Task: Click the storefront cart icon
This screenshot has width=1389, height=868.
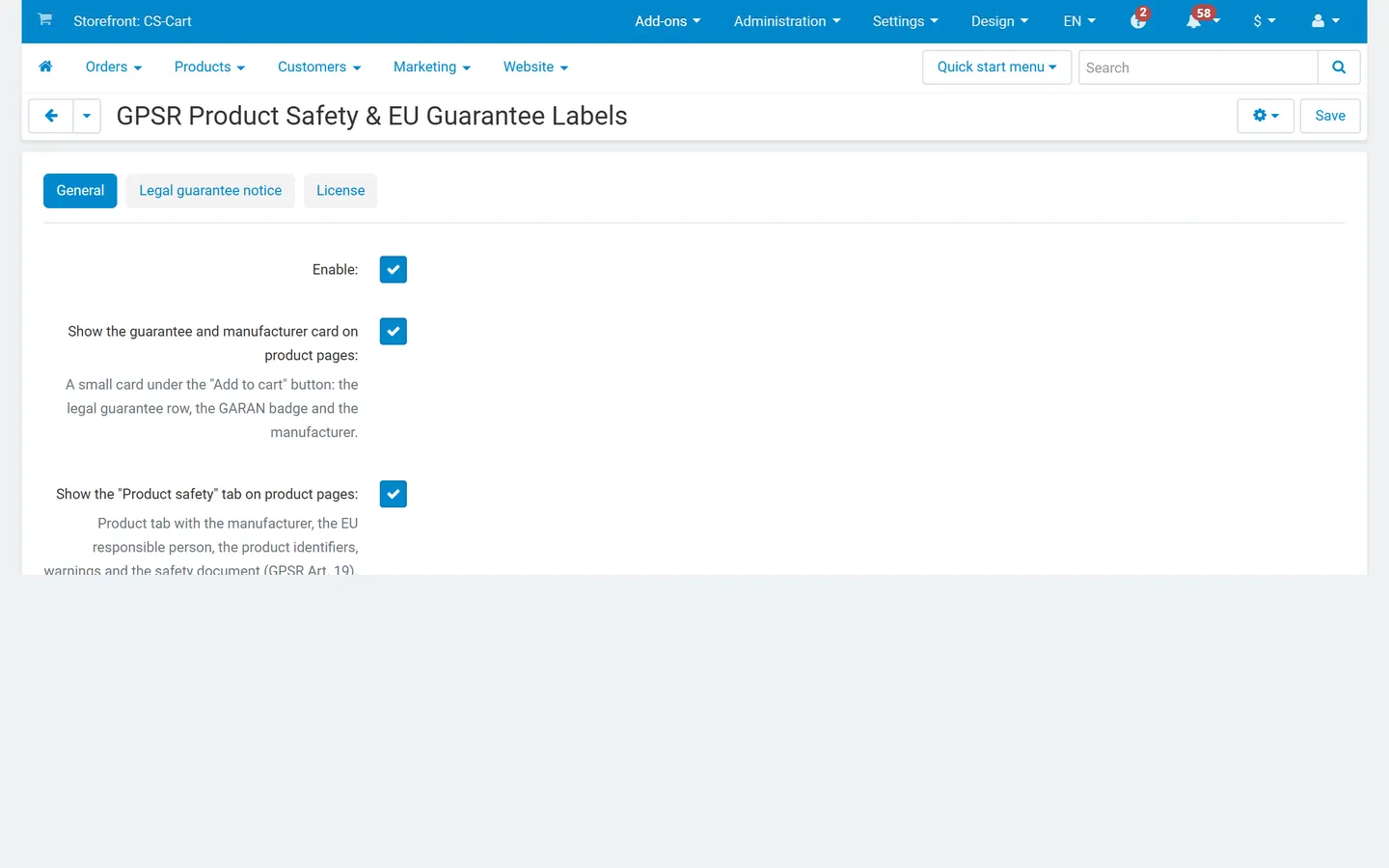Action: (44, 19)
